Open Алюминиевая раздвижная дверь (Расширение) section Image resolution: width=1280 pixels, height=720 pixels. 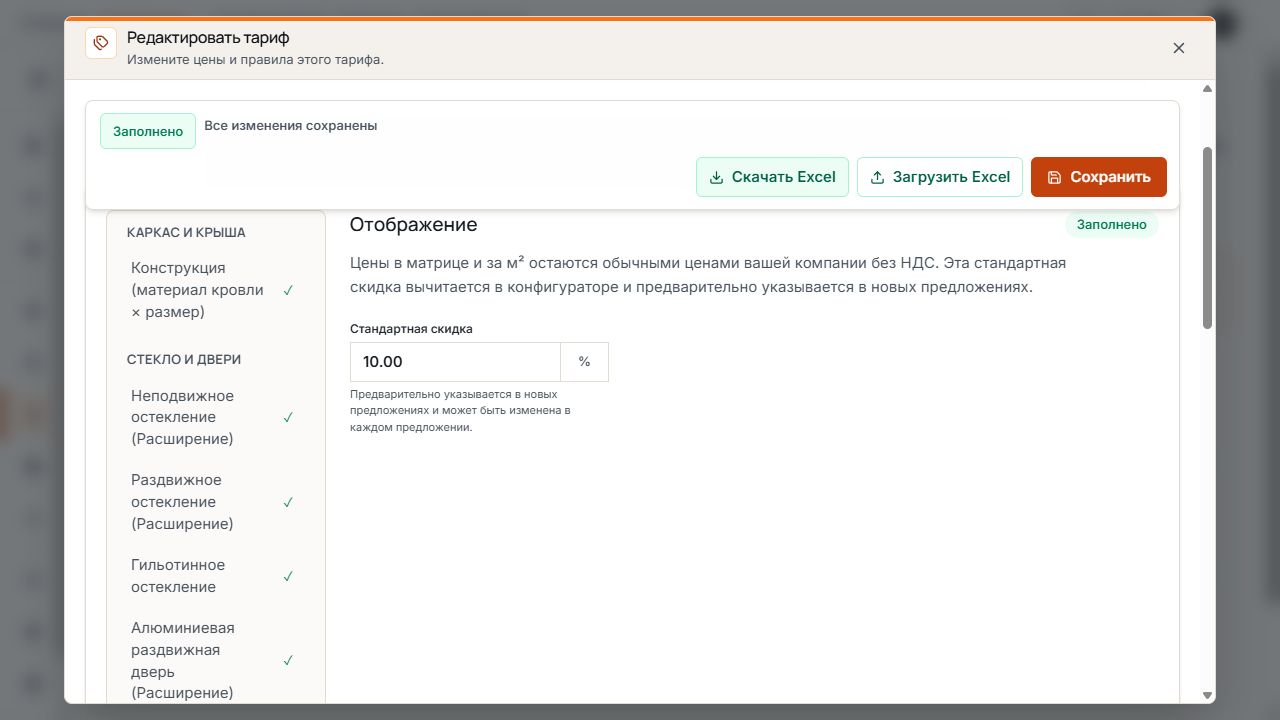click(x=216, y=660)
